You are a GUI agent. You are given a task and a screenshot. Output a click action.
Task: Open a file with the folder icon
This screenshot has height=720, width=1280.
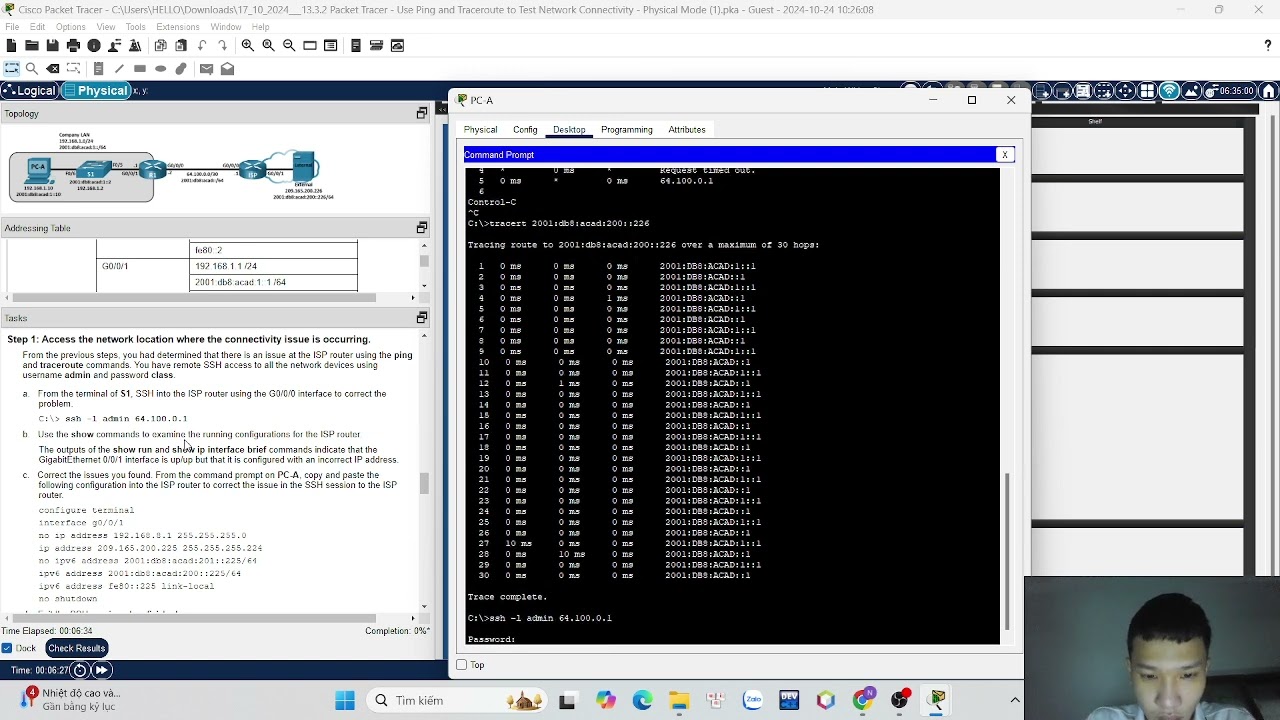point(32,46)
